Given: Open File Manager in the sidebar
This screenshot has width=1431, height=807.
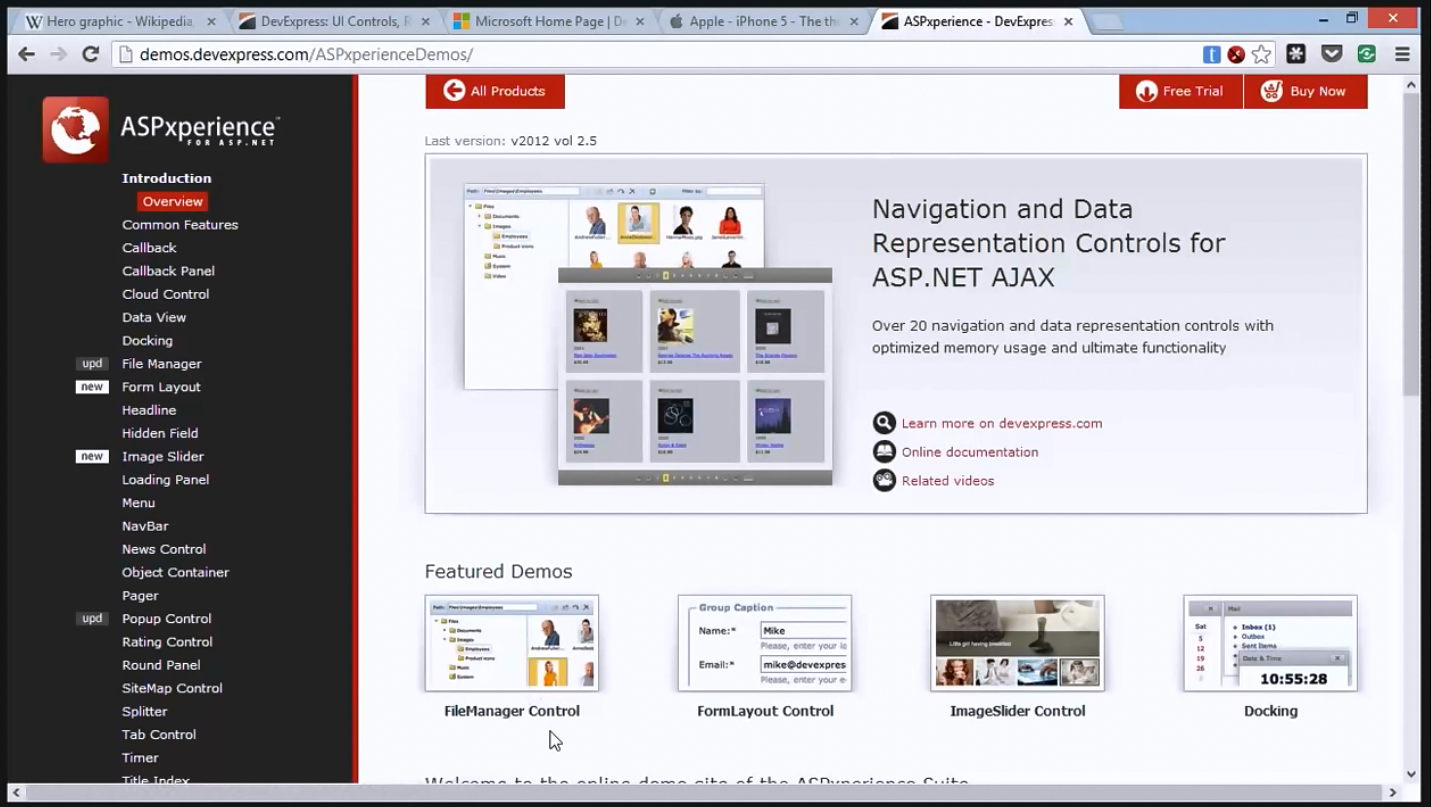Looking at the screenshot, I should pyautogui.click(x=161, y=364).
